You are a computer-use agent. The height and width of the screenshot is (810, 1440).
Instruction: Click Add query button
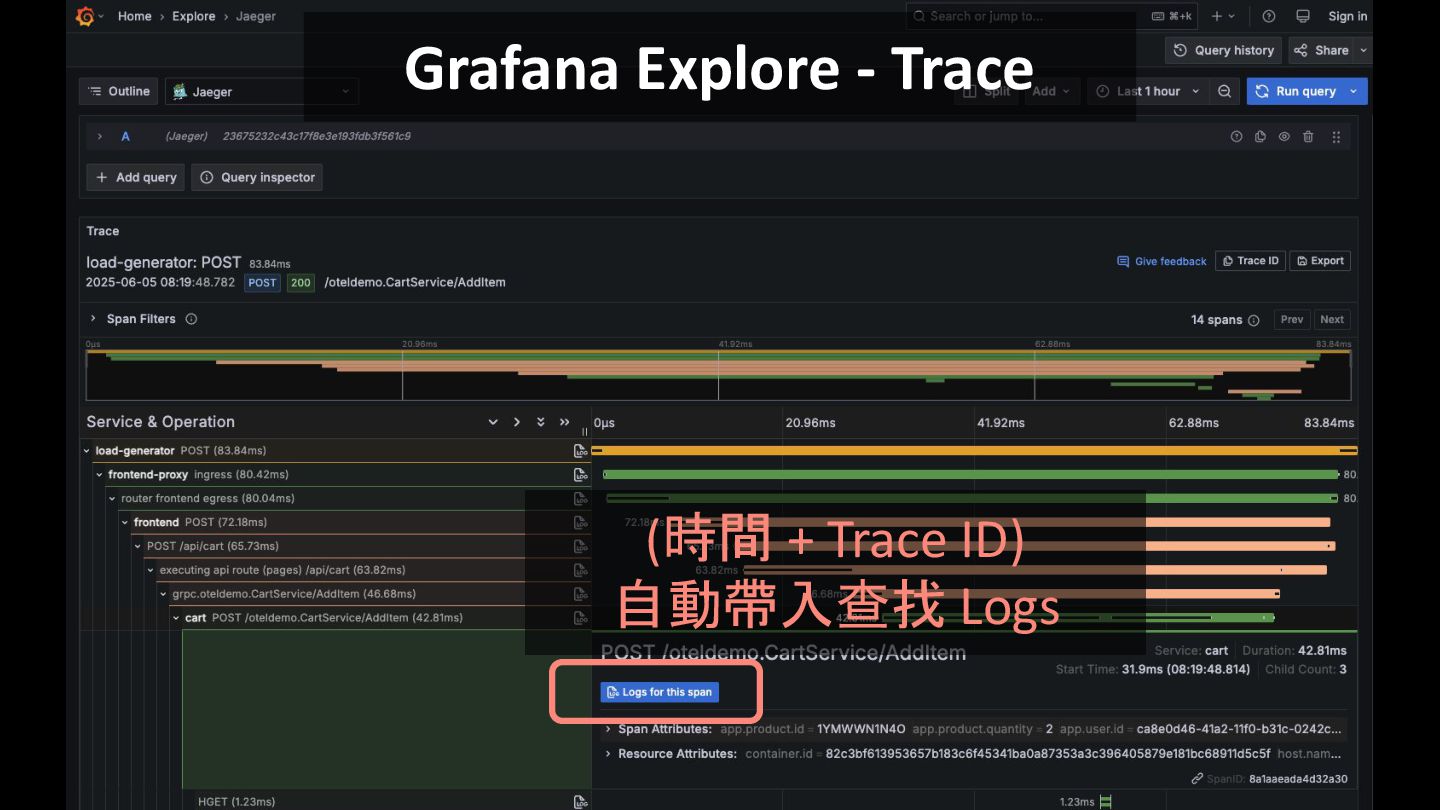tap(136, 177)
